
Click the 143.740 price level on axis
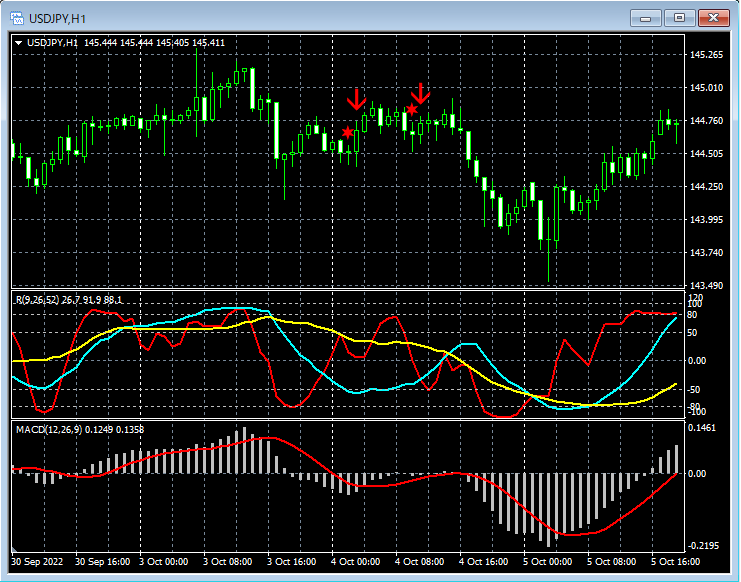point(707,252)
